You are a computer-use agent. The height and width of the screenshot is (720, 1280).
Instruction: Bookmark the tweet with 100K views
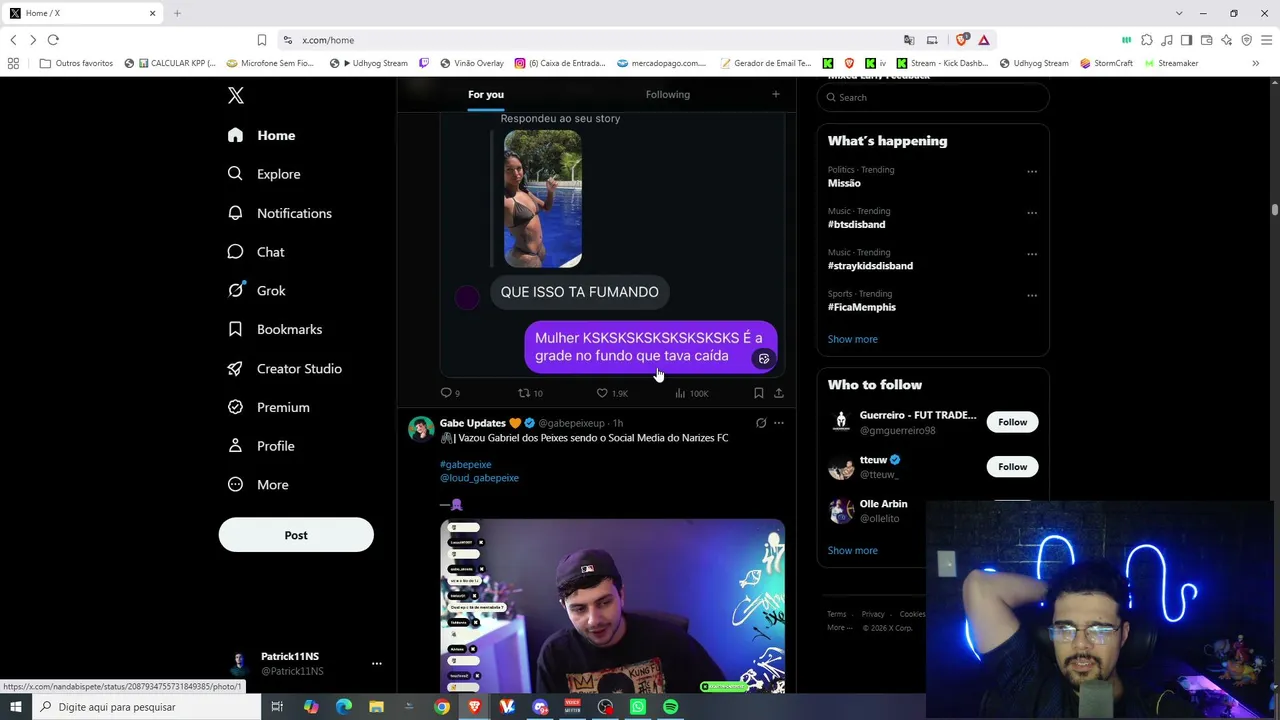[x=759, y=393]
